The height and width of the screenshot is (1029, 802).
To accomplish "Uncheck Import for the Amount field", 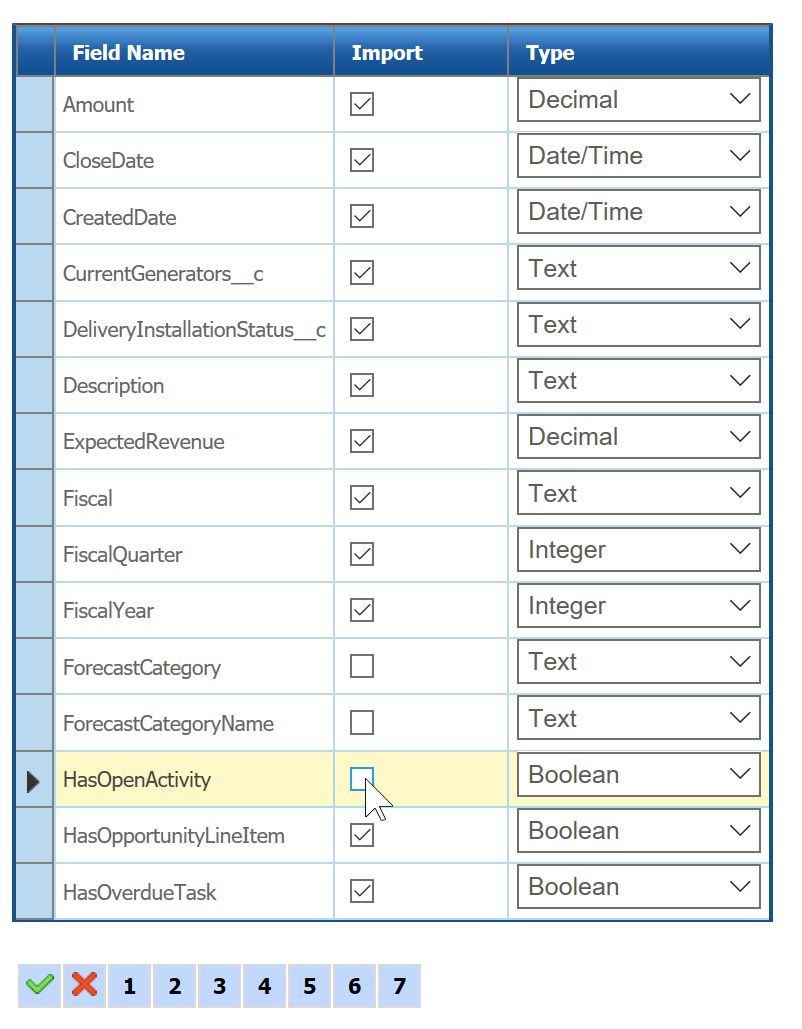I will tap(362, 104).
